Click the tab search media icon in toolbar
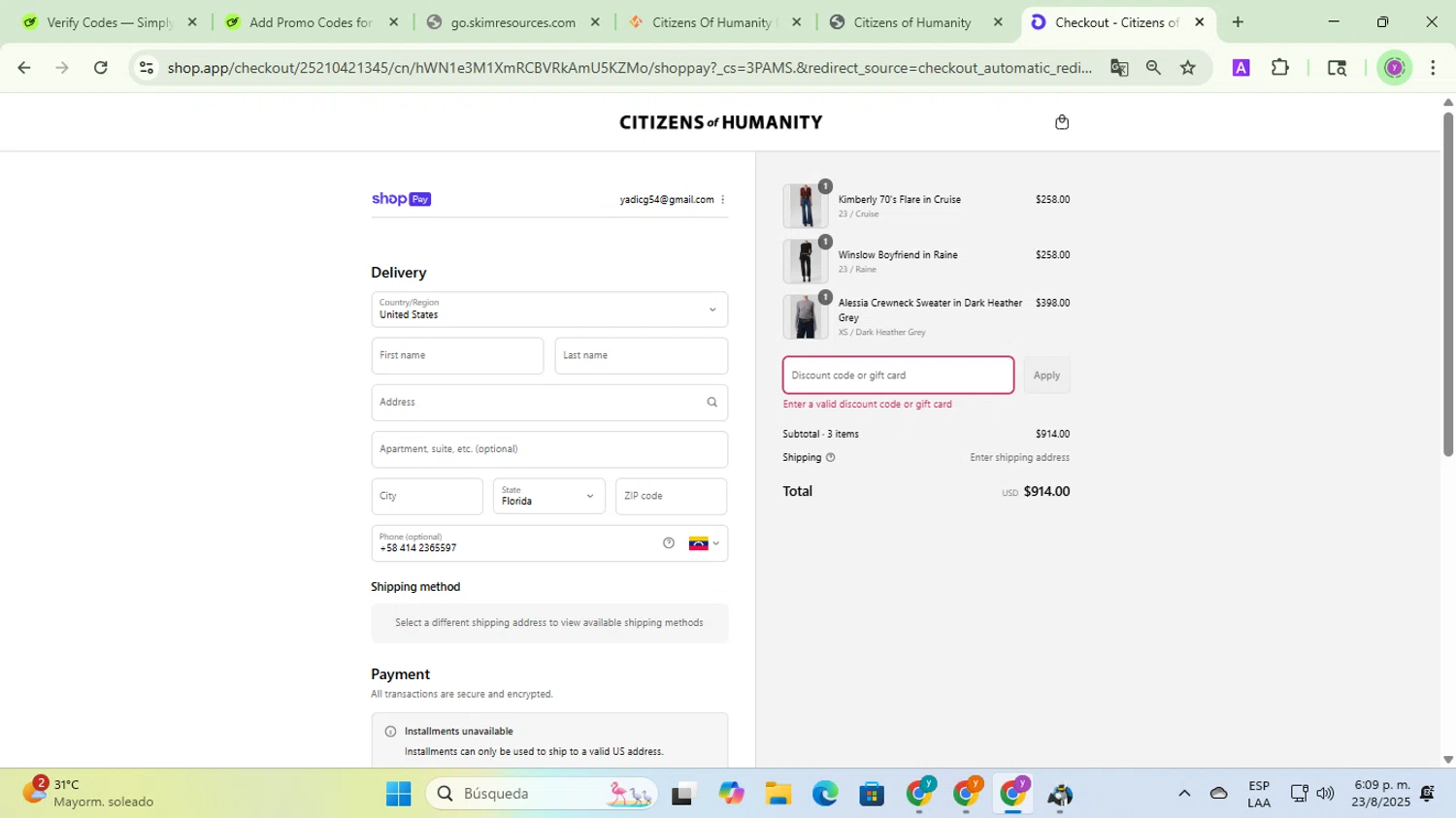This screenshot has height=818, width=1456. (1337, 68)
